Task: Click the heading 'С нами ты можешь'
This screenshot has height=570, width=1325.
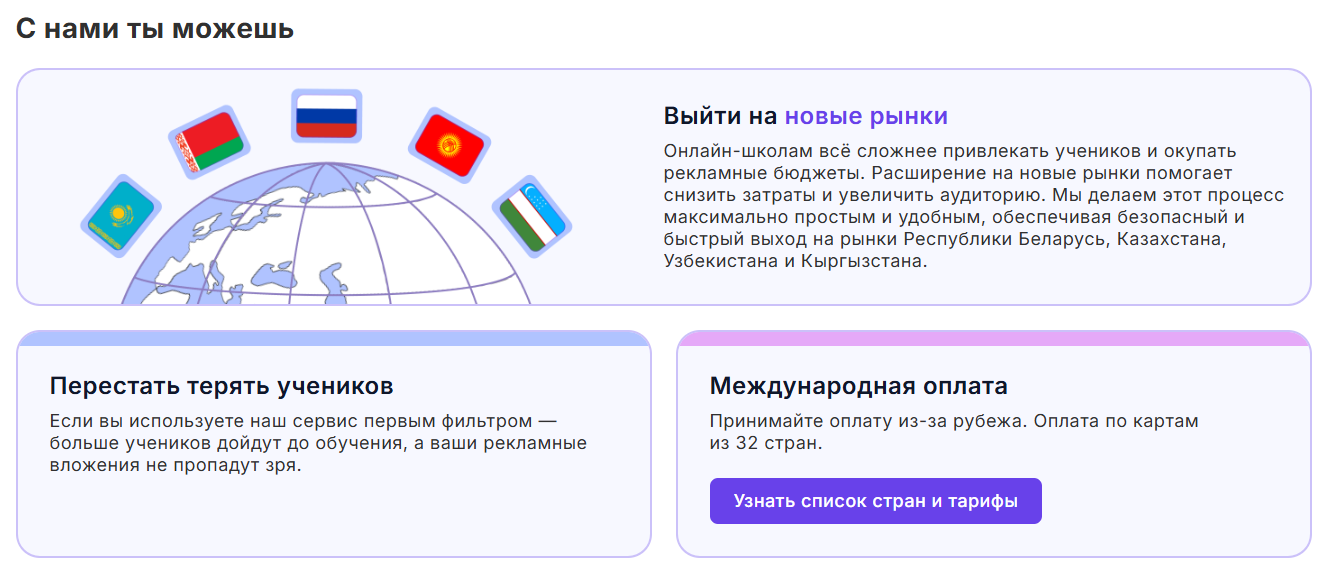Action: (155, 28)
